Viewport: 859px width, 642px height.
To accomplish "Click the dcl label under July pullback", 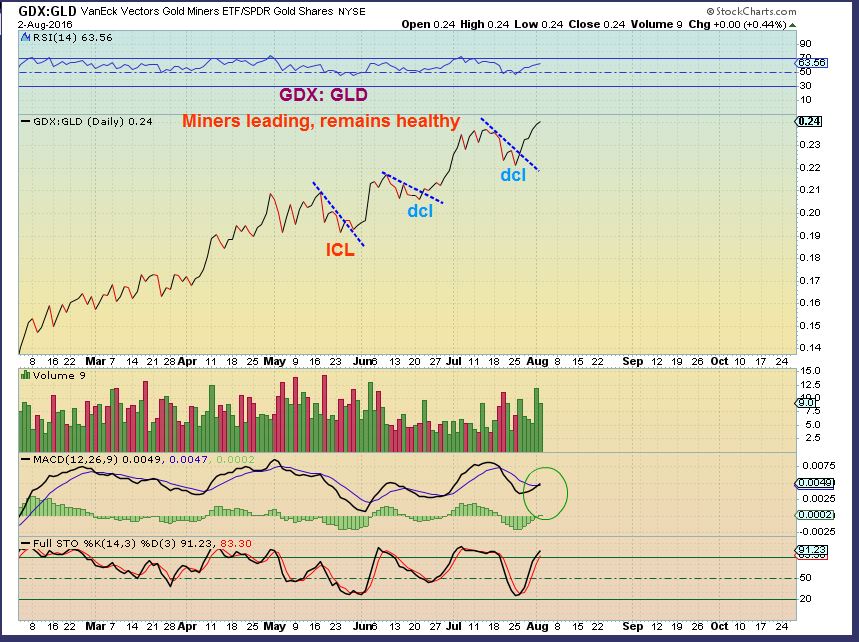I will point(513,175).
